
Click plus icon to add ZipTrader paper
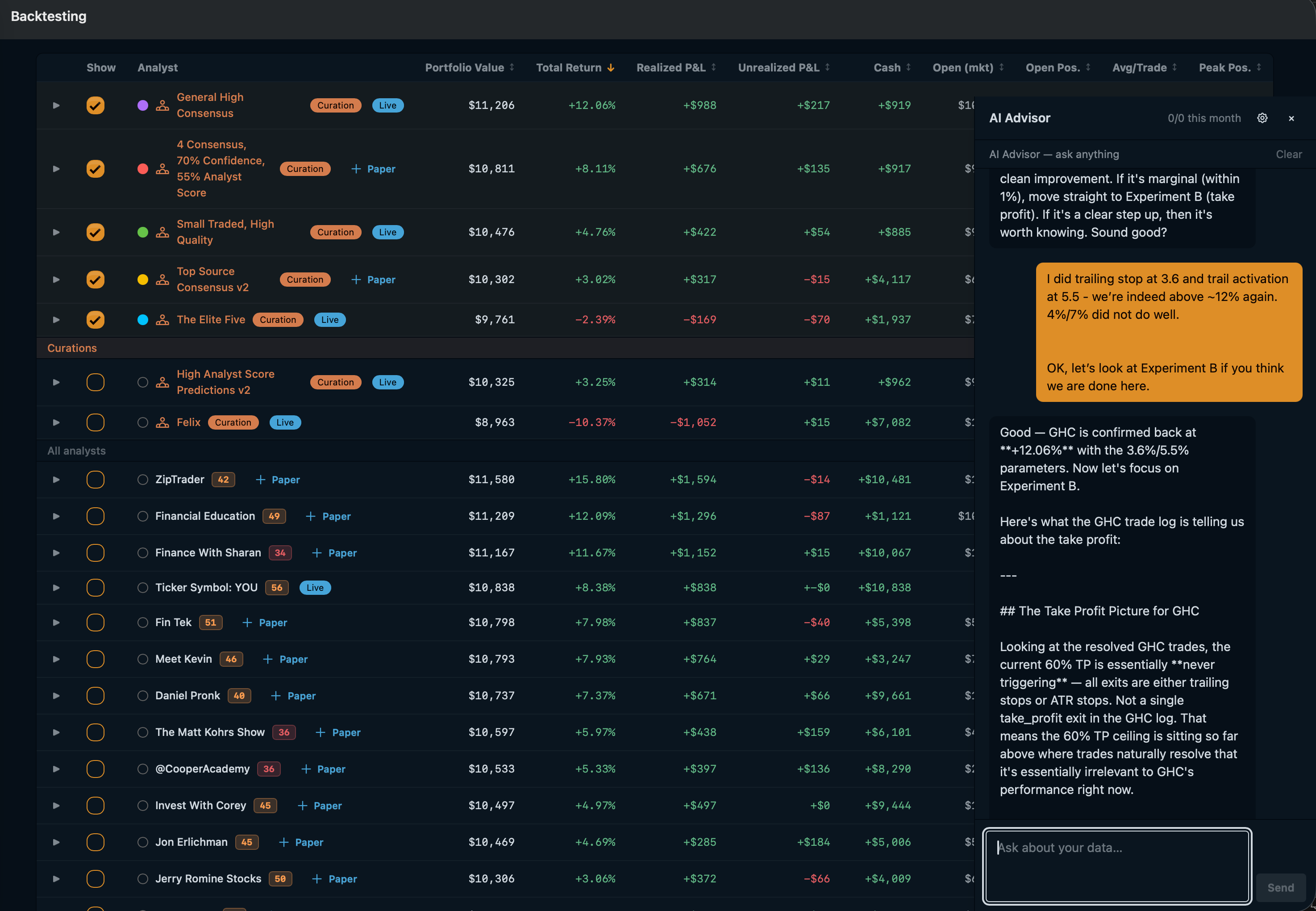point(261,480)
